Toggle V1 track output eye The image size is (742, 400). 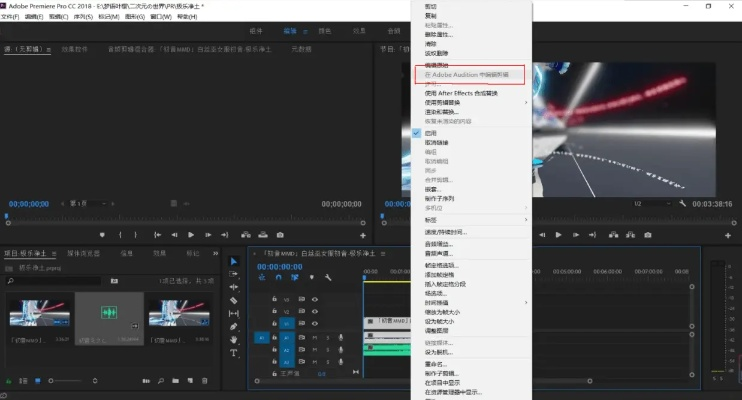[315, 323]
